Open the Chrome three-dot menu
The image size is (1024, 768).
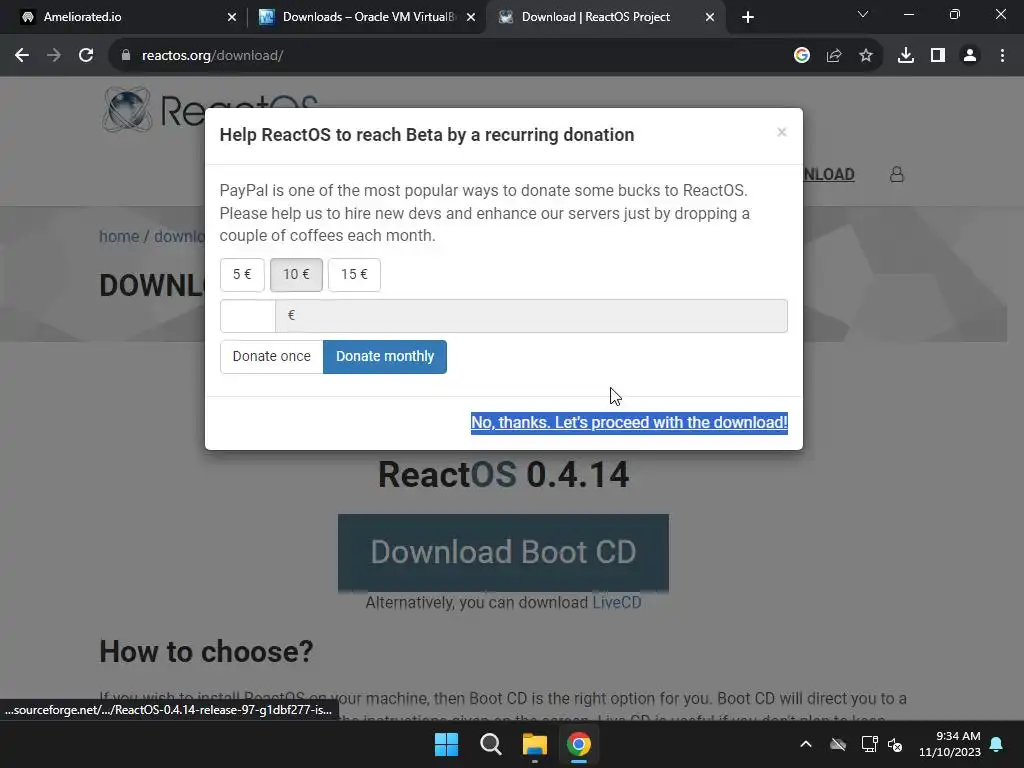(1002, 56)
